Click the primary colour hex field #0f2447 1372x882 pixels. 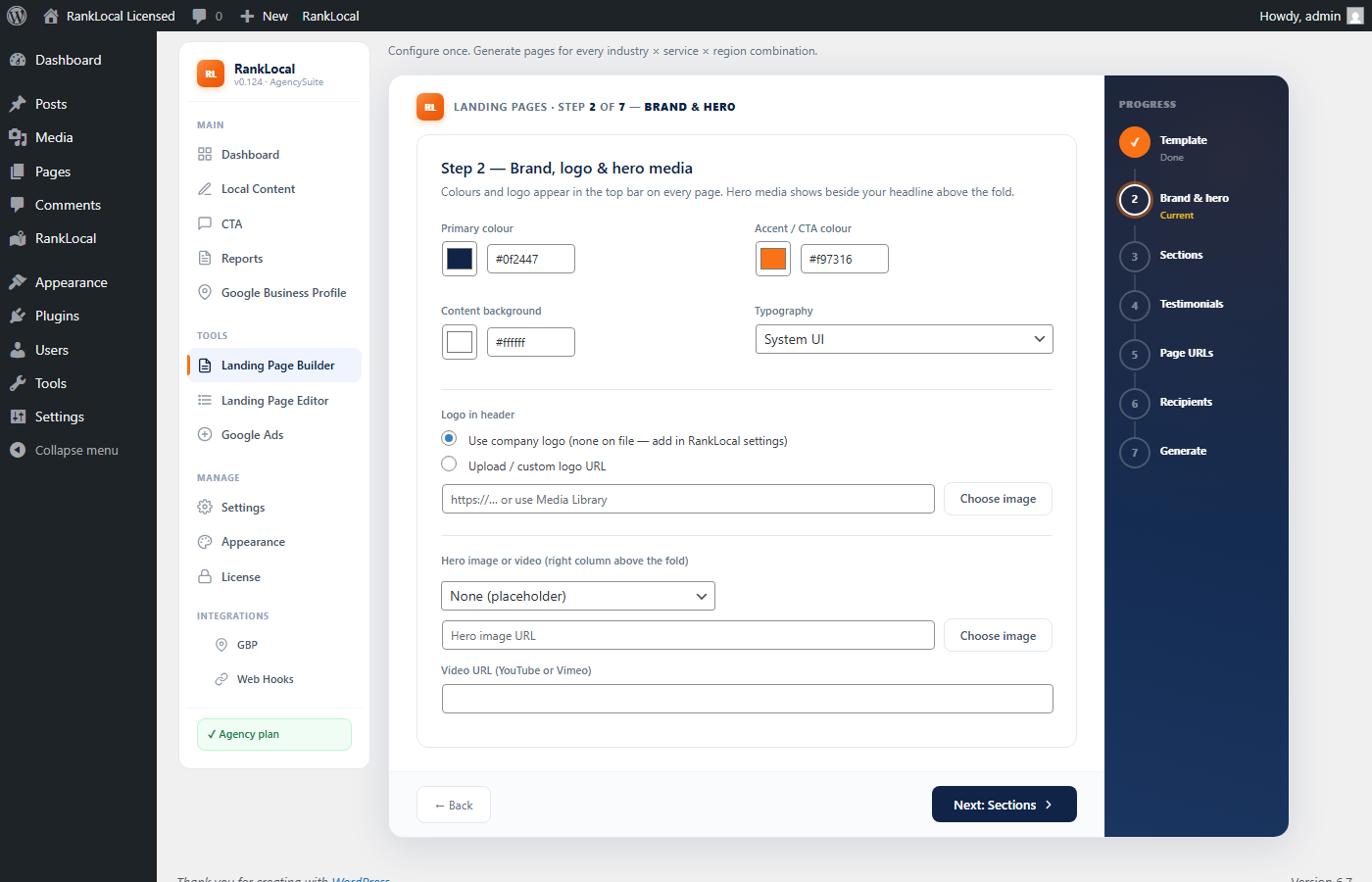531,259
